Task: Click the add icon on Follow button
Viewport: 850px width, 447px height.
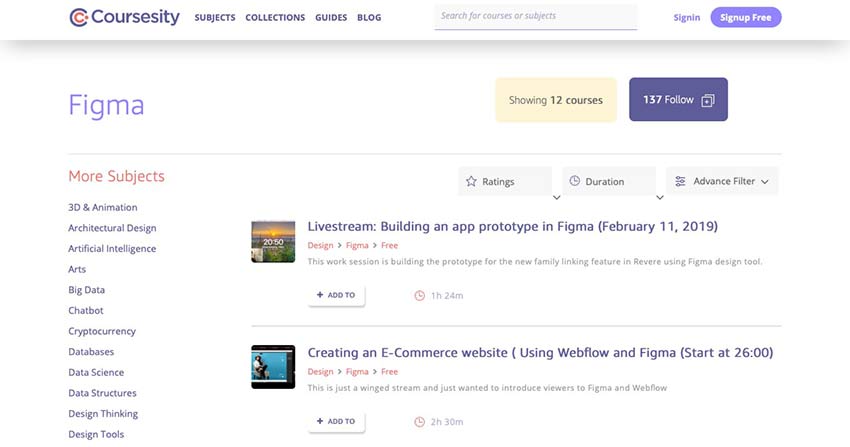Action: 707,100
